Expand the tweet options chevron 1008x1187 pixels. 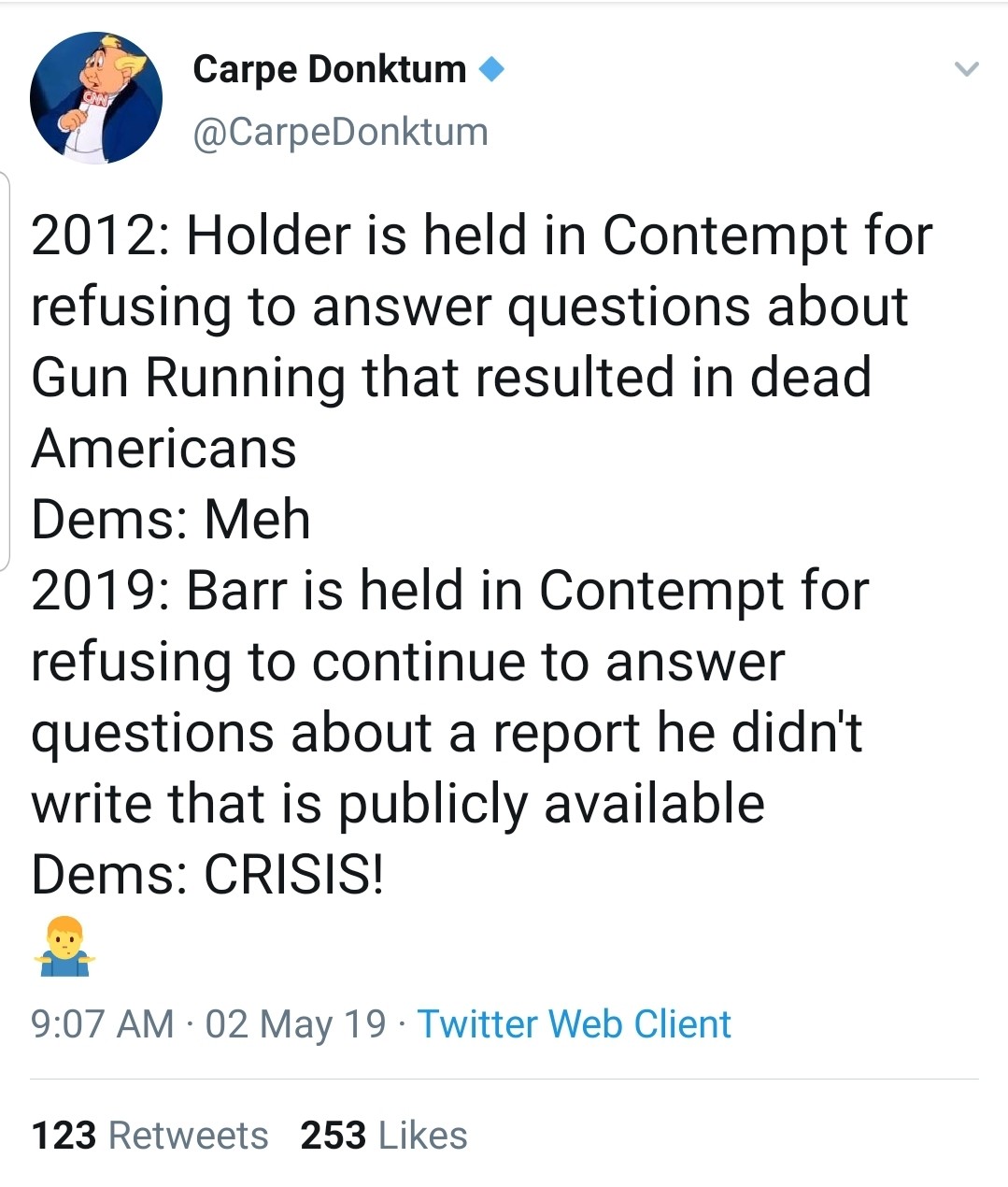tap(966, 69)
